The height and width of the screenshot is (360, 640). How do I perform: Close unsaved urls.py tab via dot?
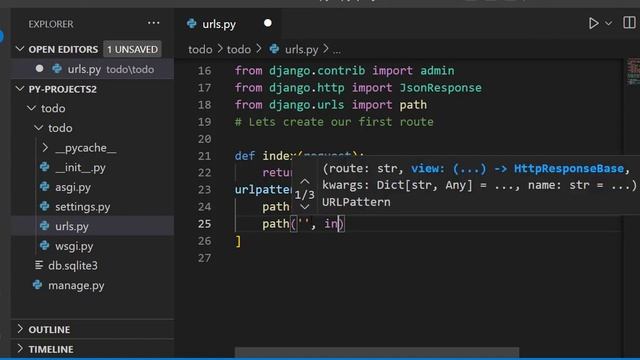[268, 23]
